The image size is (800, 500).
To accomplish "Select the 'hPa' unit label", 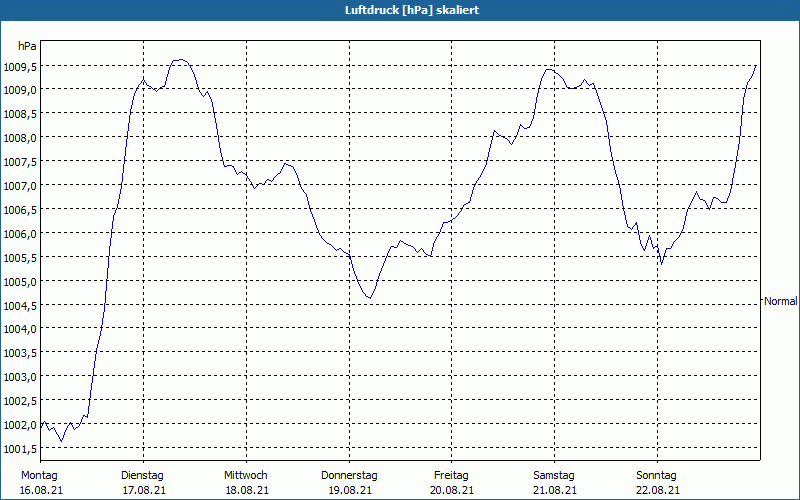I will (27, 46).
